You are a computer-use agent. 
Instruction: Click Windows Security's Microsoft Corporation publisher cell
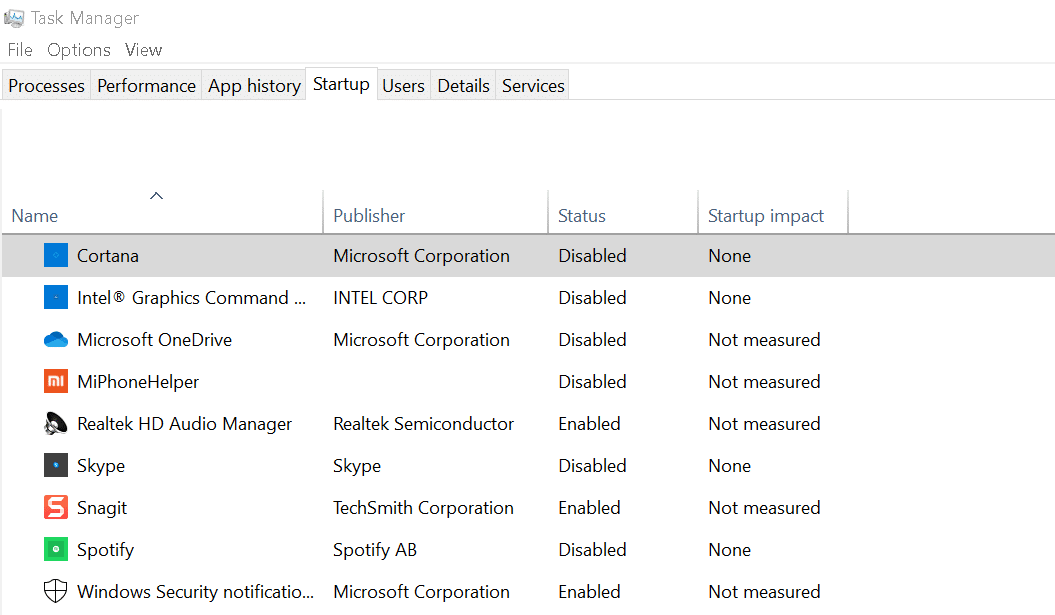coord(421,591)
